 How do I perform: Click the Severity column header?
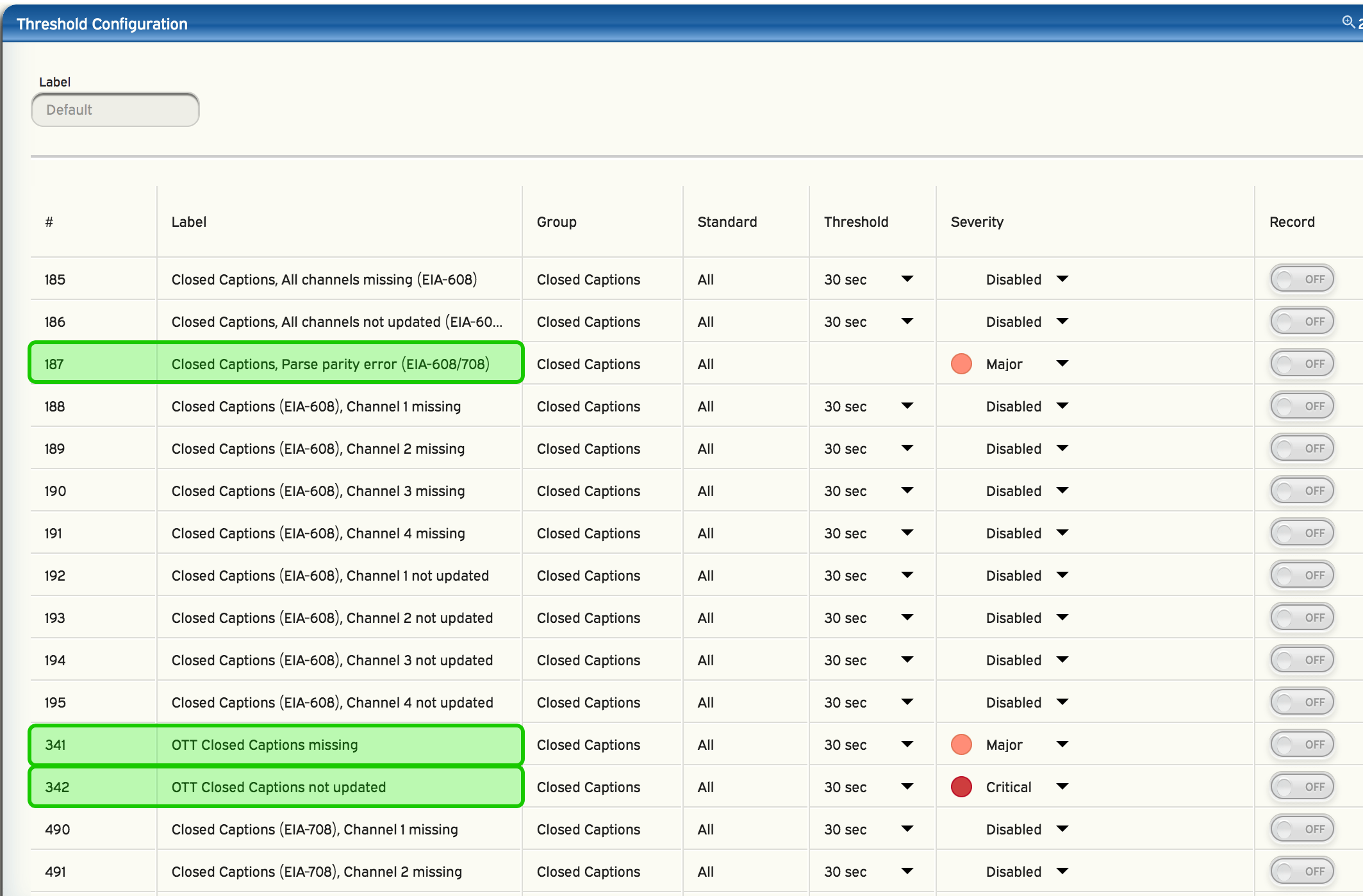coord(977,222)
